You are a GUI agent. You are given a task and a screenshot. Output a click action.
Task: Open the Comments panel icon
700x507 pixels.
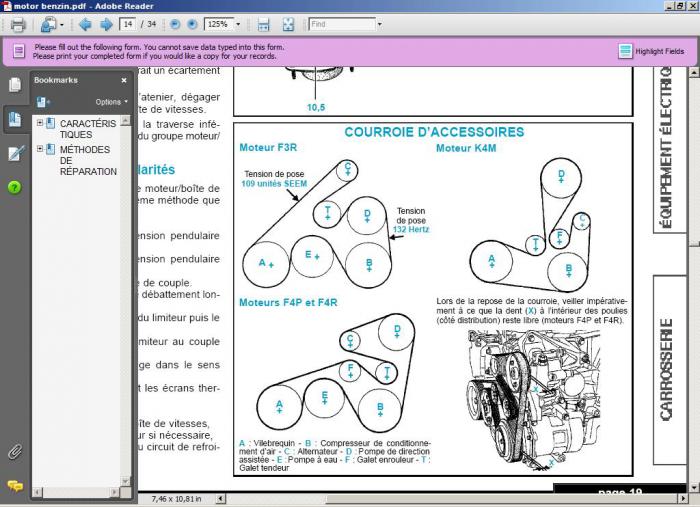coord(15,485)
